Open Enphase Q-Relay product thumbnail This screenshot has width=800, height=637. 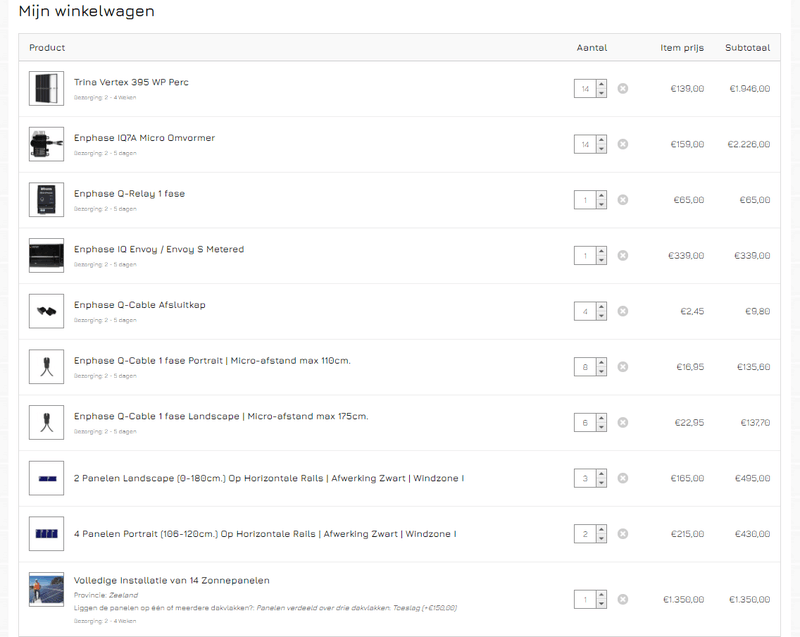coord(46,199)
